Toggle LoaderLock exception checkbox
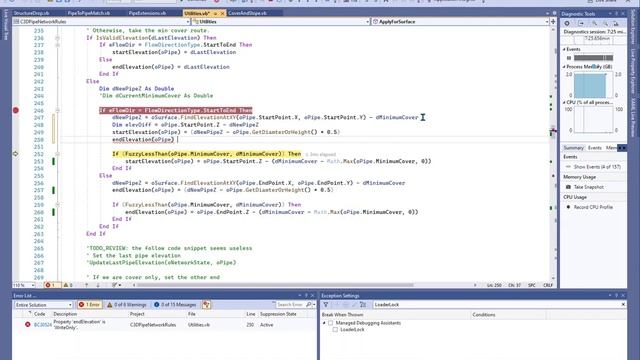This screenshot has height=360, width=640. click(336, 329)
